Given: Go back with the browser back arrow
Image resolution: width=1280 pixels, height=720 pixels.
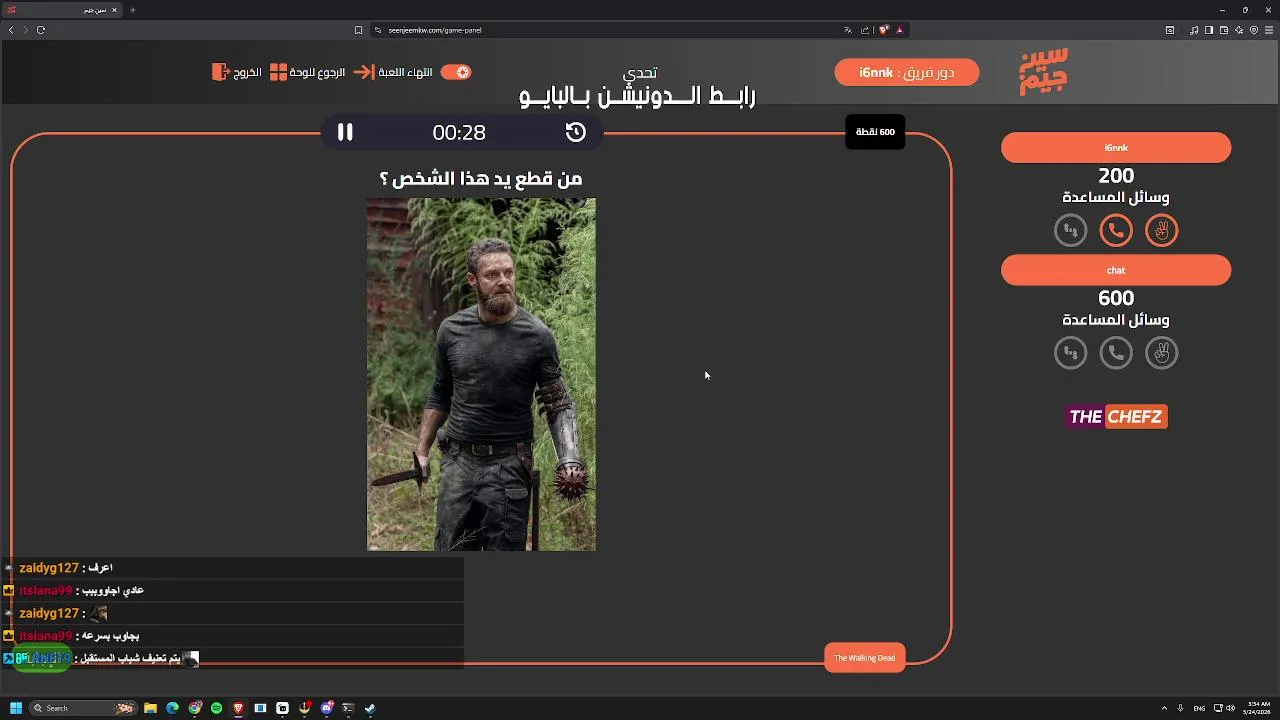Looking at the screenshot, I should point(11,30).
